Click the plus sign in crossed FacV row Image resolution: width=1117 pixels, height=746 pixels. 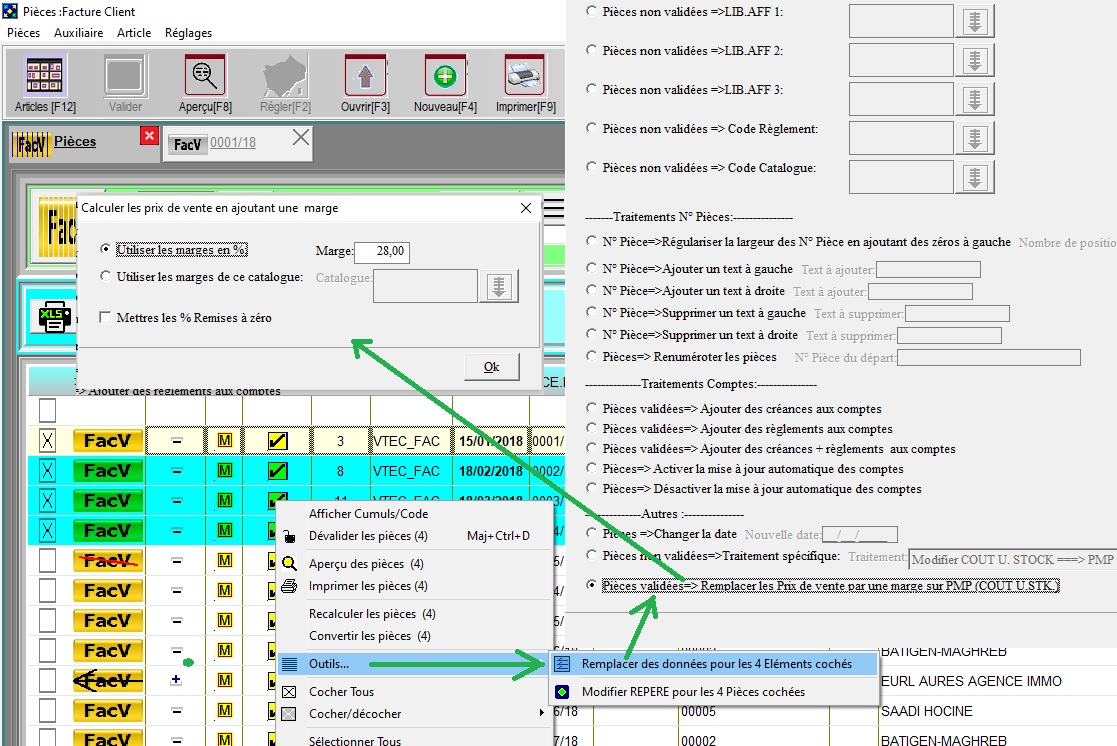(176, 680)
